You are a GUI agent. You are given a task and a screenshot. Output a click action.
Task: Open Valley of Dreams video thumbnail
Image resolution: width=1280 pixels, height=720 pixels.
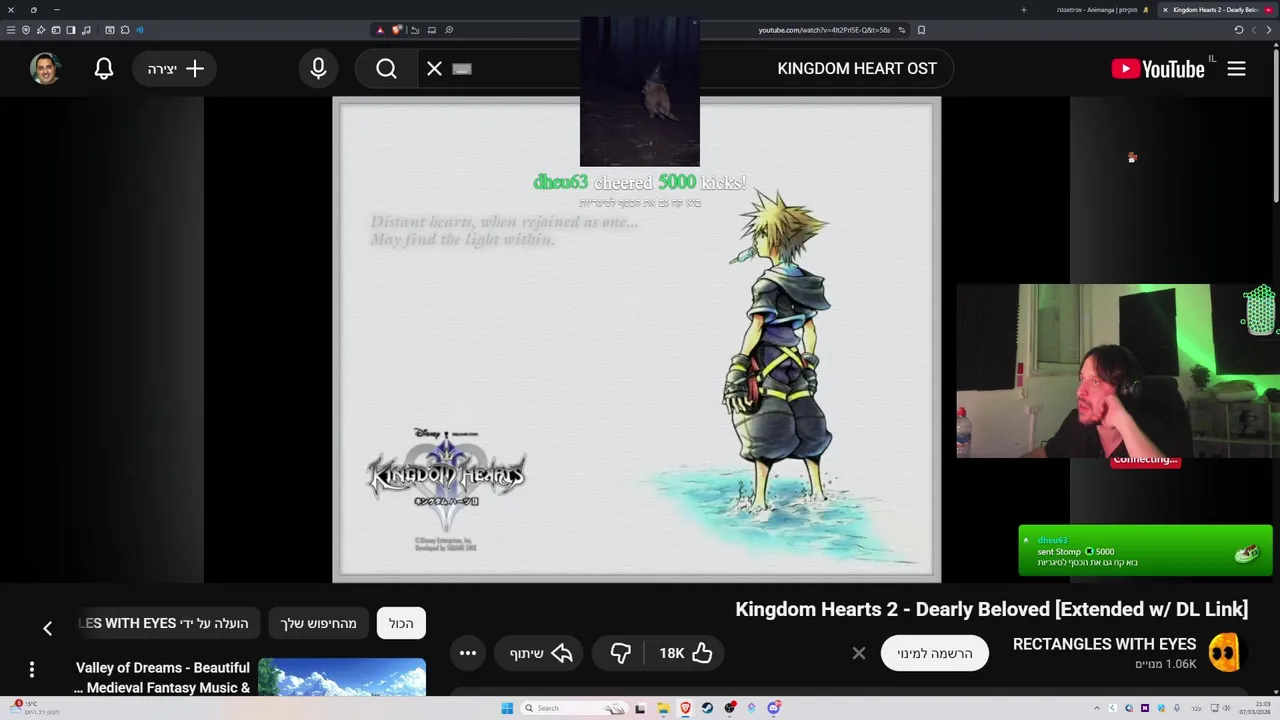(342, 677)
